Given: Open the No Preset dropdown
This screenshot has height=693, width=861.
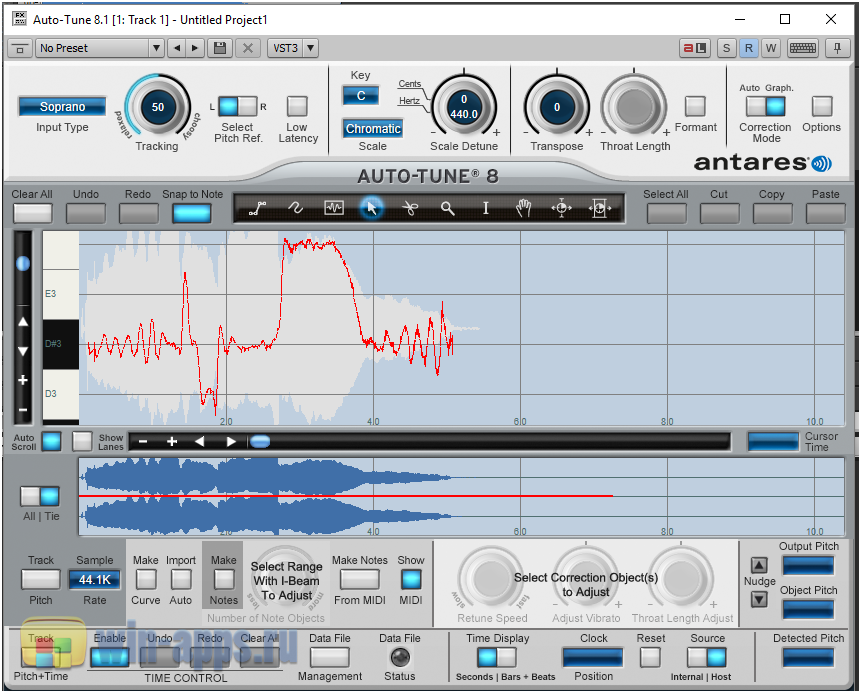Looking at the screenshot, I should (x=100, y=48).
